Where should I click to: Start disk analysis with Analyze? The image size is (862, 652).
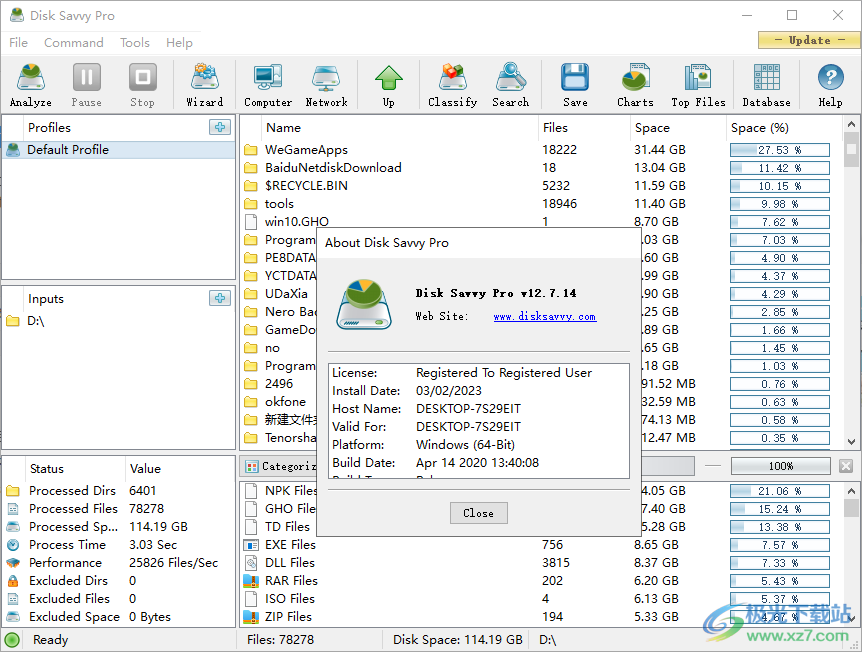pos(31,85)
